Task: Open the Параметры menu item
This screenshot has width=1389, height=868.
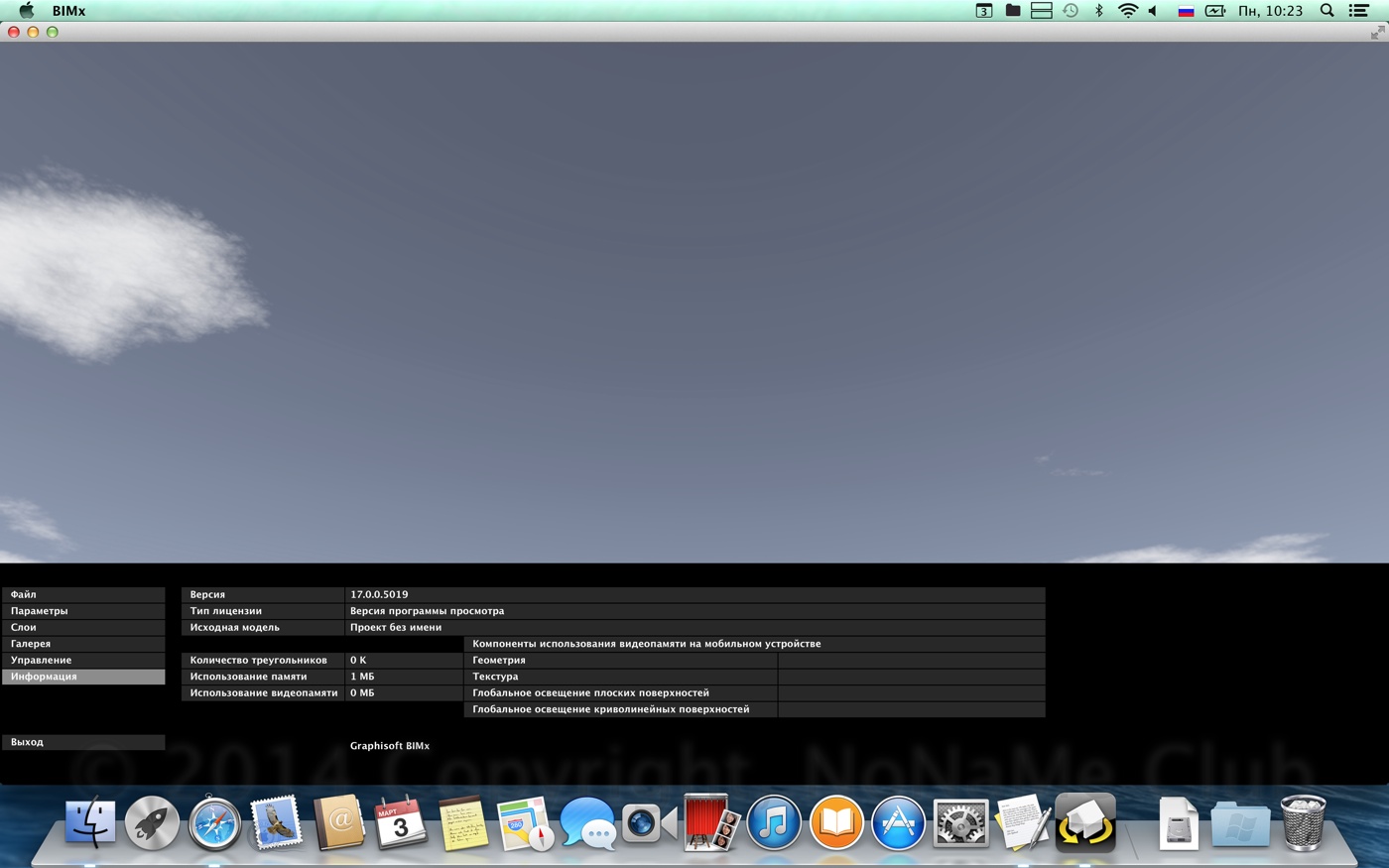Action: pyautogui.click(x=83, y=611)
